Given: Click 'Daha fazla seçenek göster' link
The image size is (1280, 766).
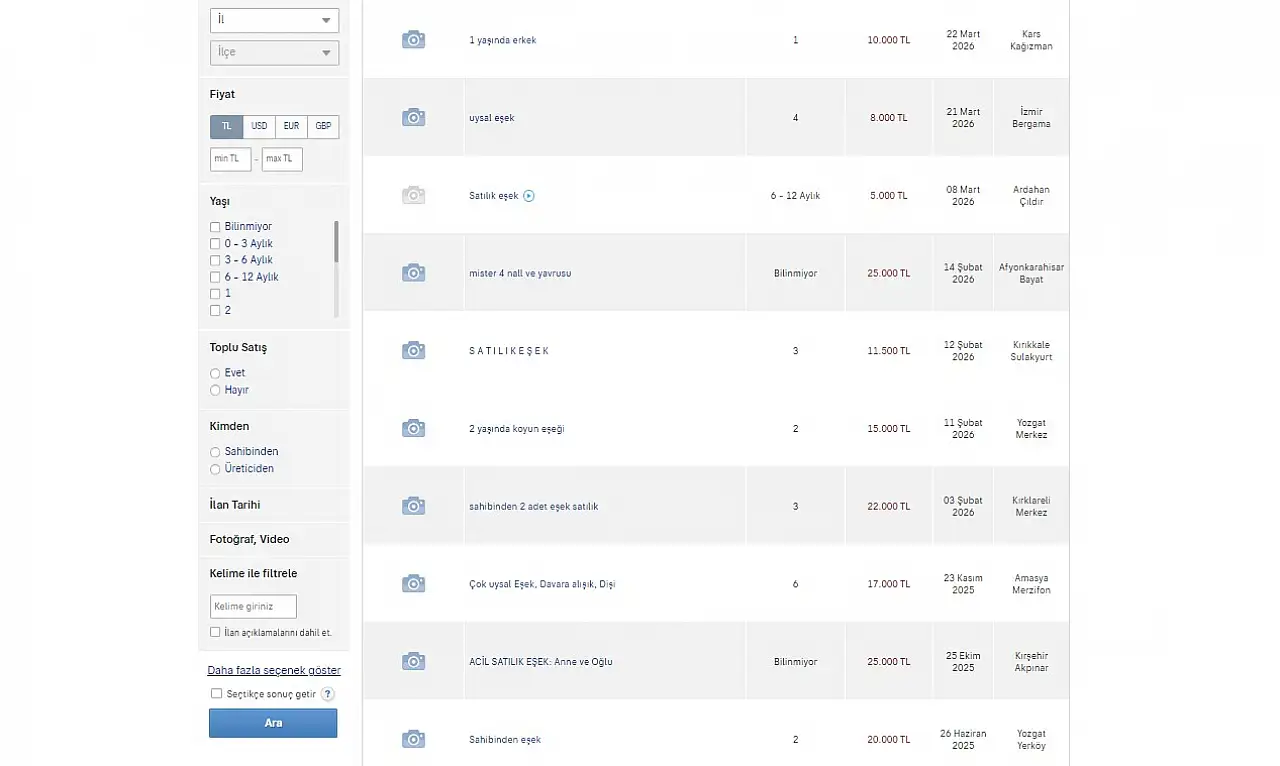Looking at the screenshot, I should click(274, 670).
